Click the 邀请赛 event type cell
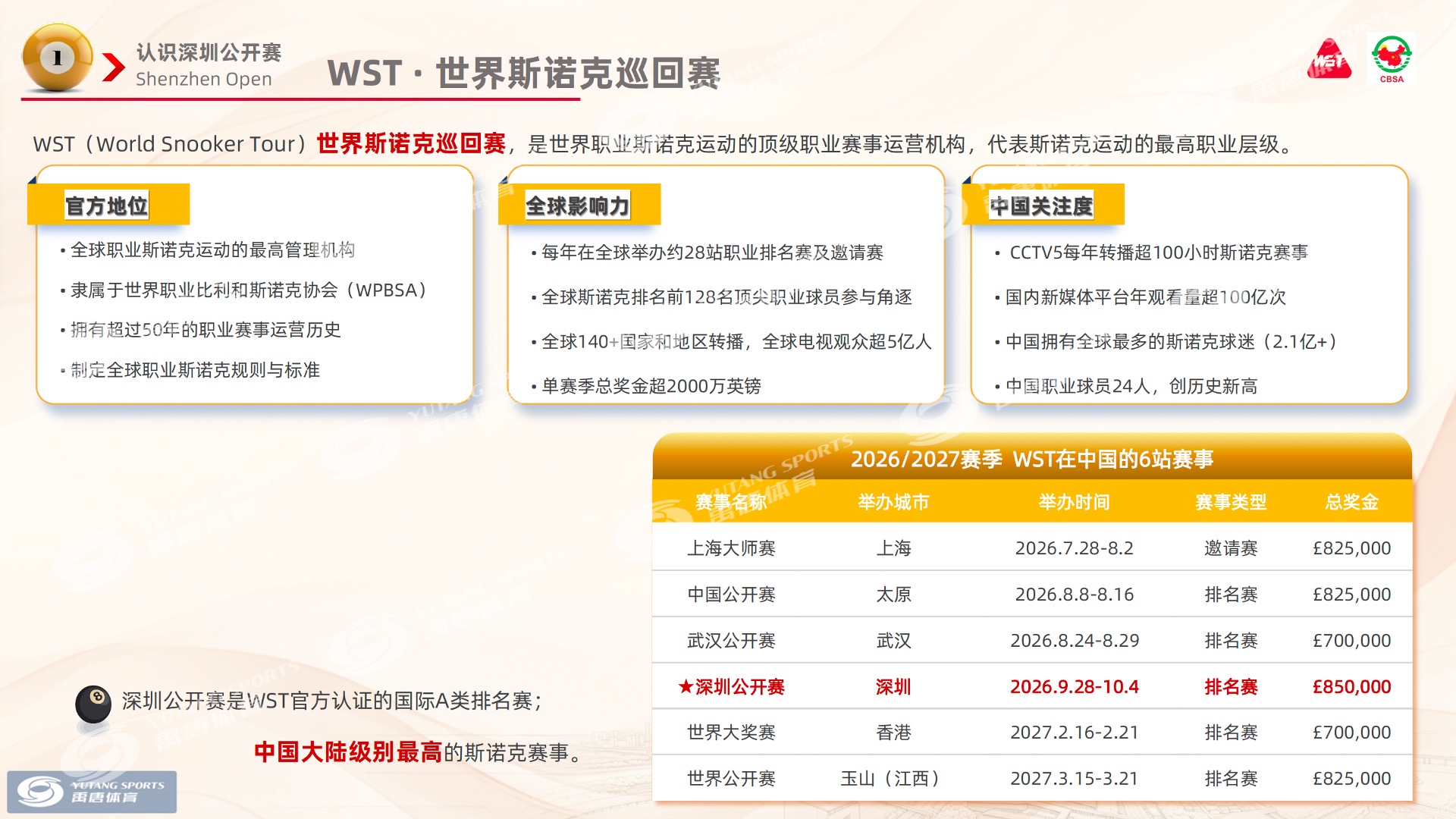 (1231, 548)
